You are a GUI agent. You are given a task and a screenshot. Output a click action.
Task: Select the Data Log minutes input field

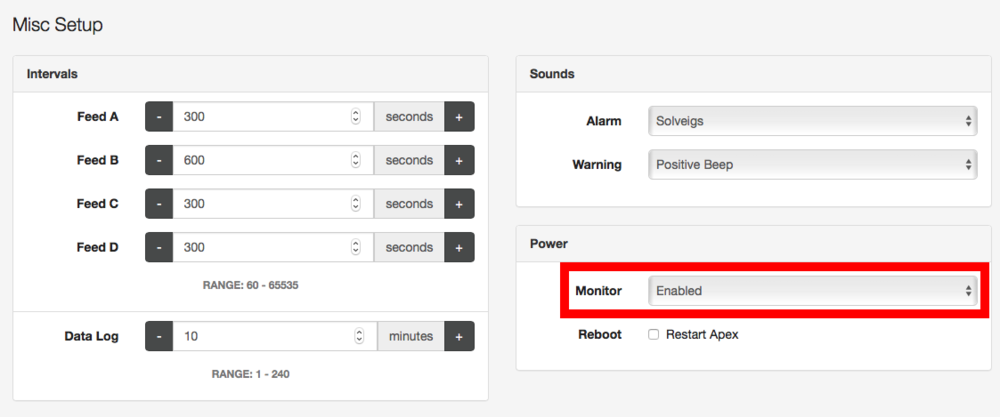(x=275, y=335)
